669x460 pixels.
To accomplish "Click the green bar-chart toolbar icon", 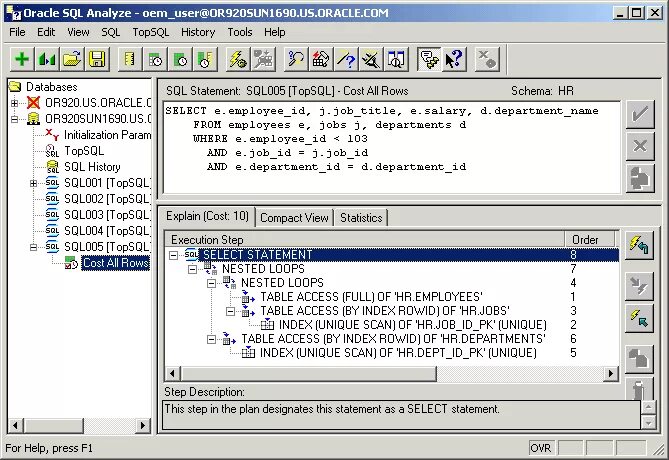I will tap(47, 59).
